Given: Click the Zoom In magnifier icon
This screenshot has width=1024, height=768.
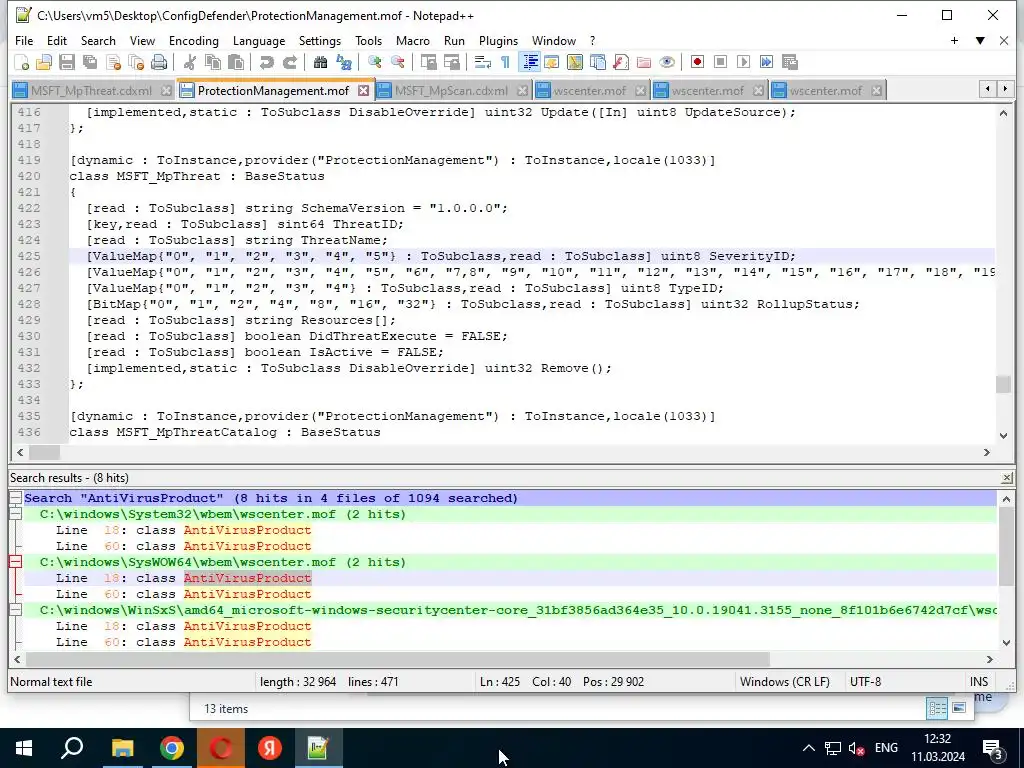Looking at the screenshot, I should pyautogui.click(x=374, y=62).
